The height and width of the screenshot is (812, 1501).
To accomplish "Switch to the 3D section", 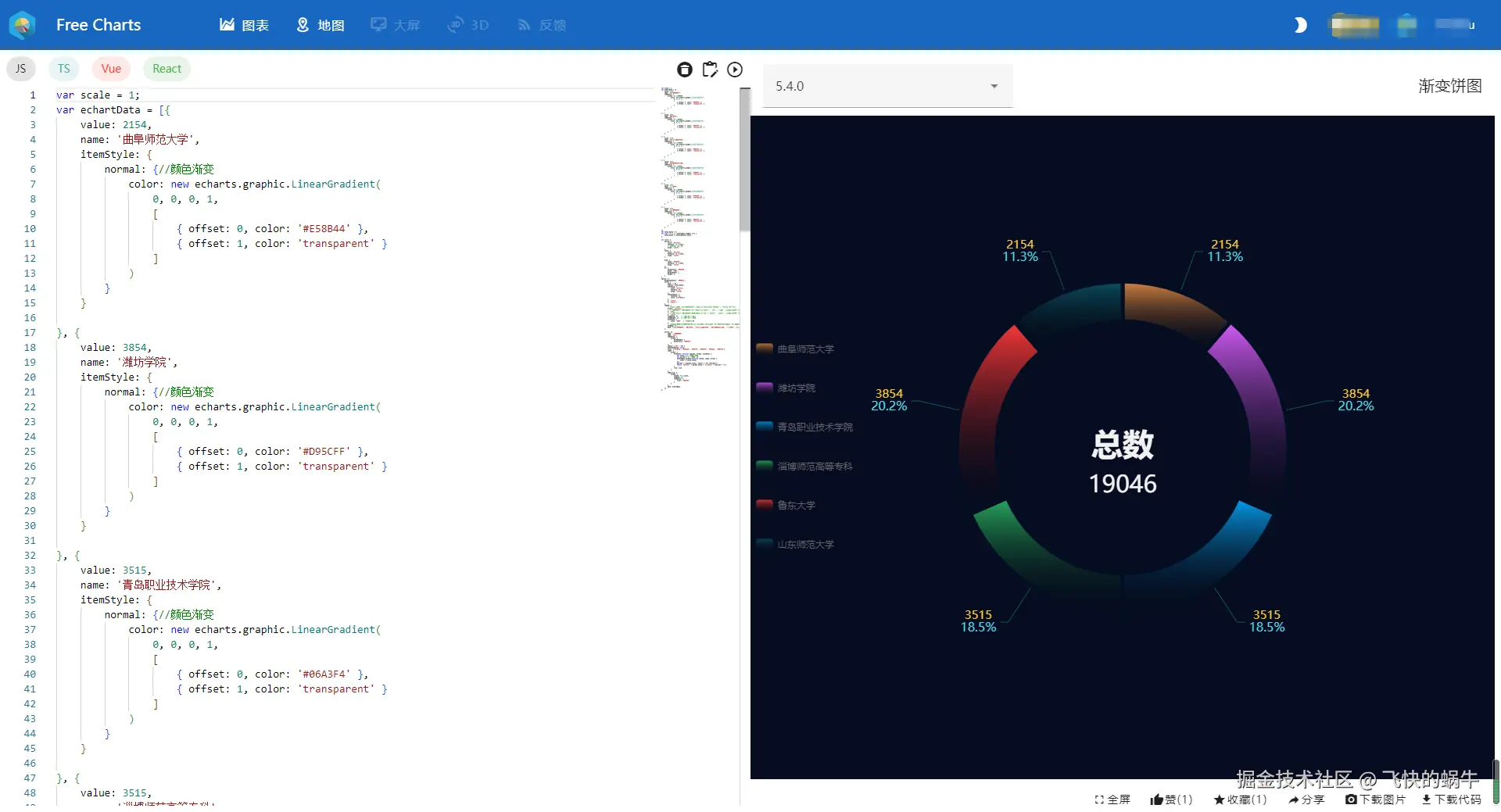I will [467, 25].
